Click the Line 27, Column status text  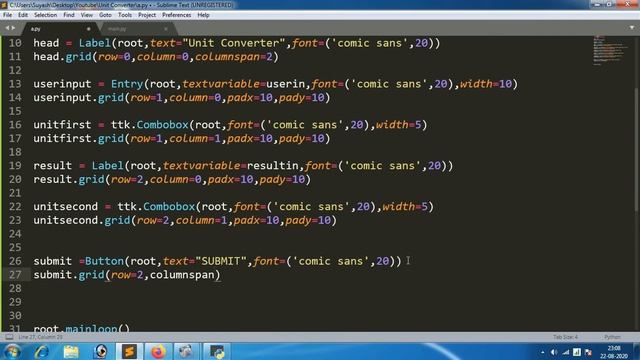[x=40, y=337]
